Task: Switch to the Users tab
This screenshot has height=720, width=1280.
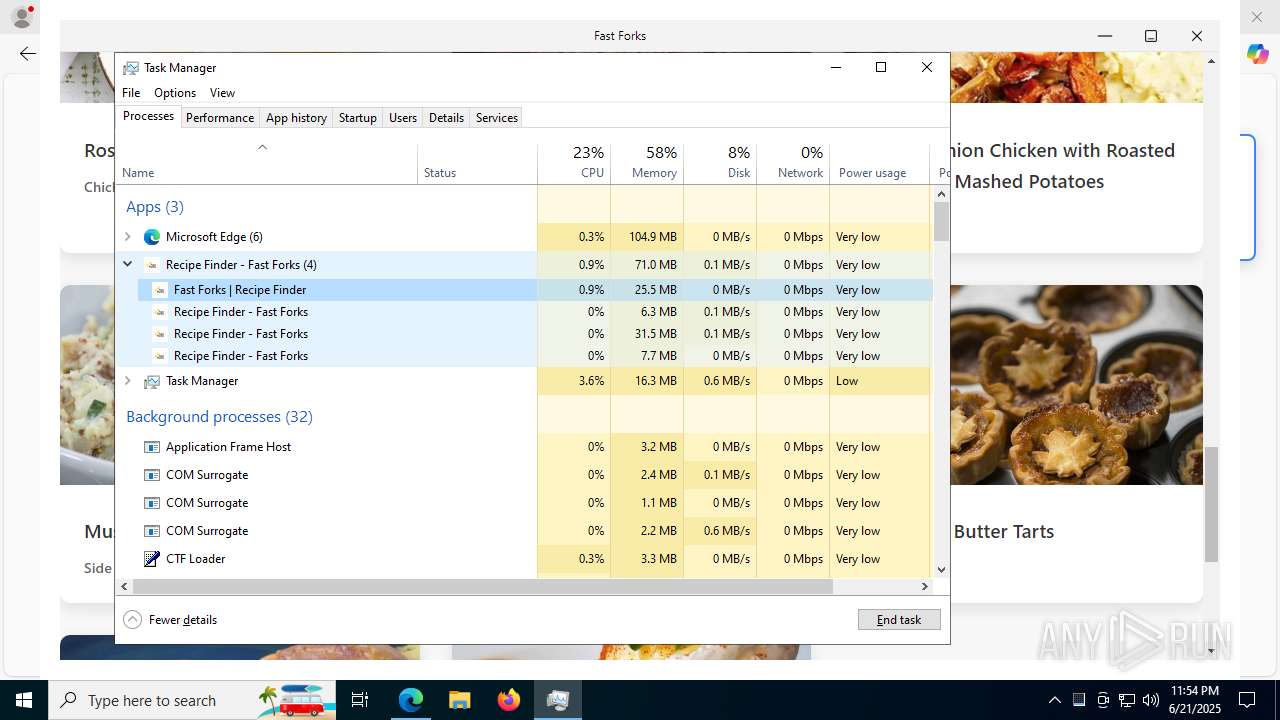Action: point(403,118)
